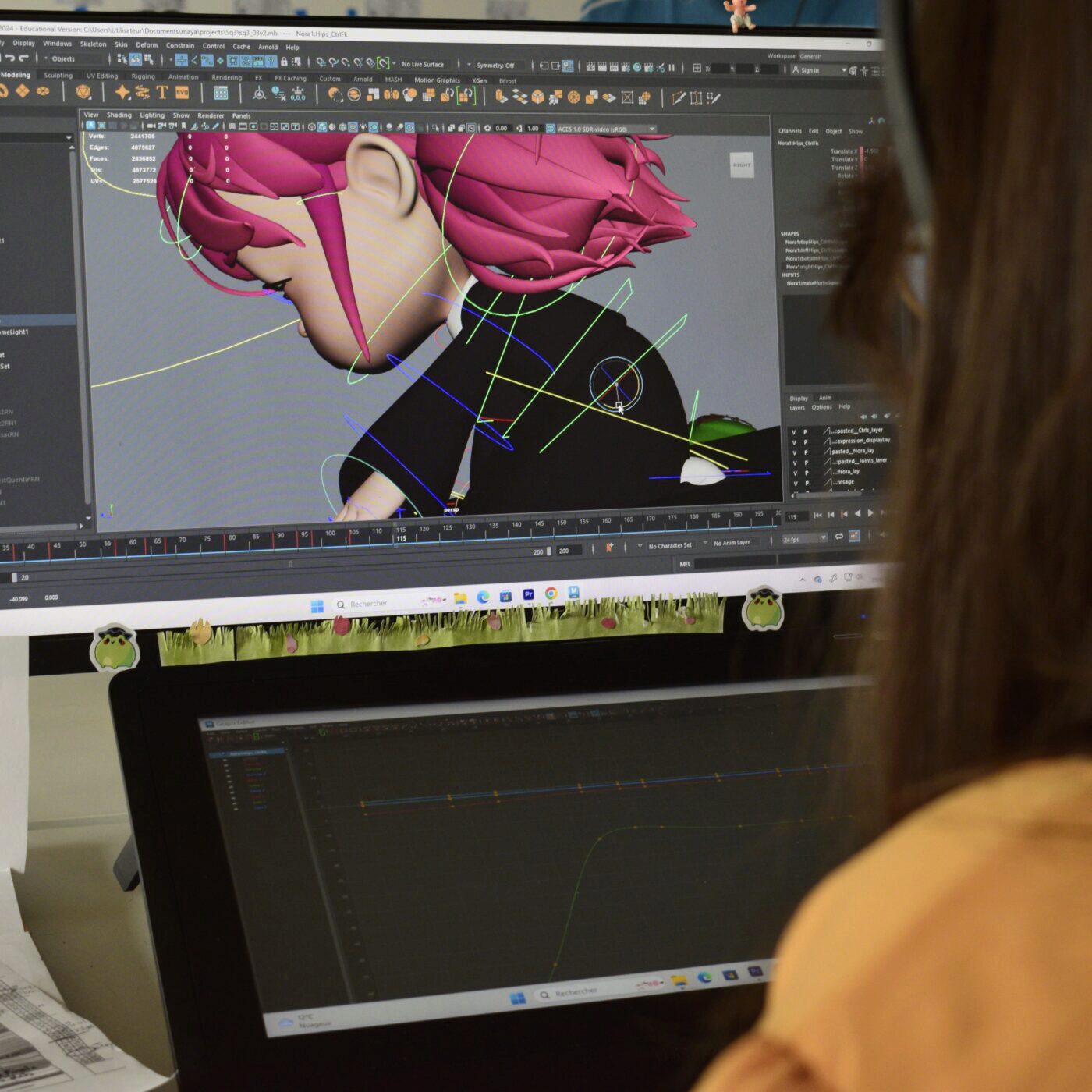Select the polygon sphere shelf icon
The width and height of the screenshot is (1092, 1092).
pyautogui.click(x=83, y=93)
